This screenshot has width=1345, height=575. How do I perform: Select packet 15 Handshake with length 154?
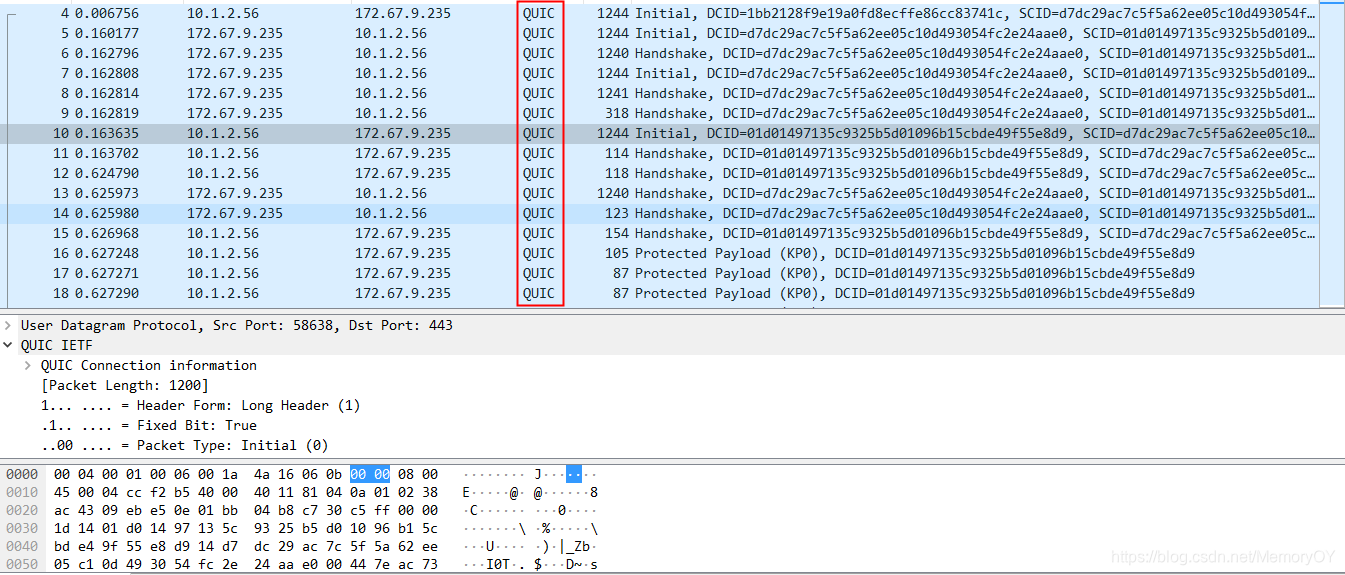pos(660,233)
